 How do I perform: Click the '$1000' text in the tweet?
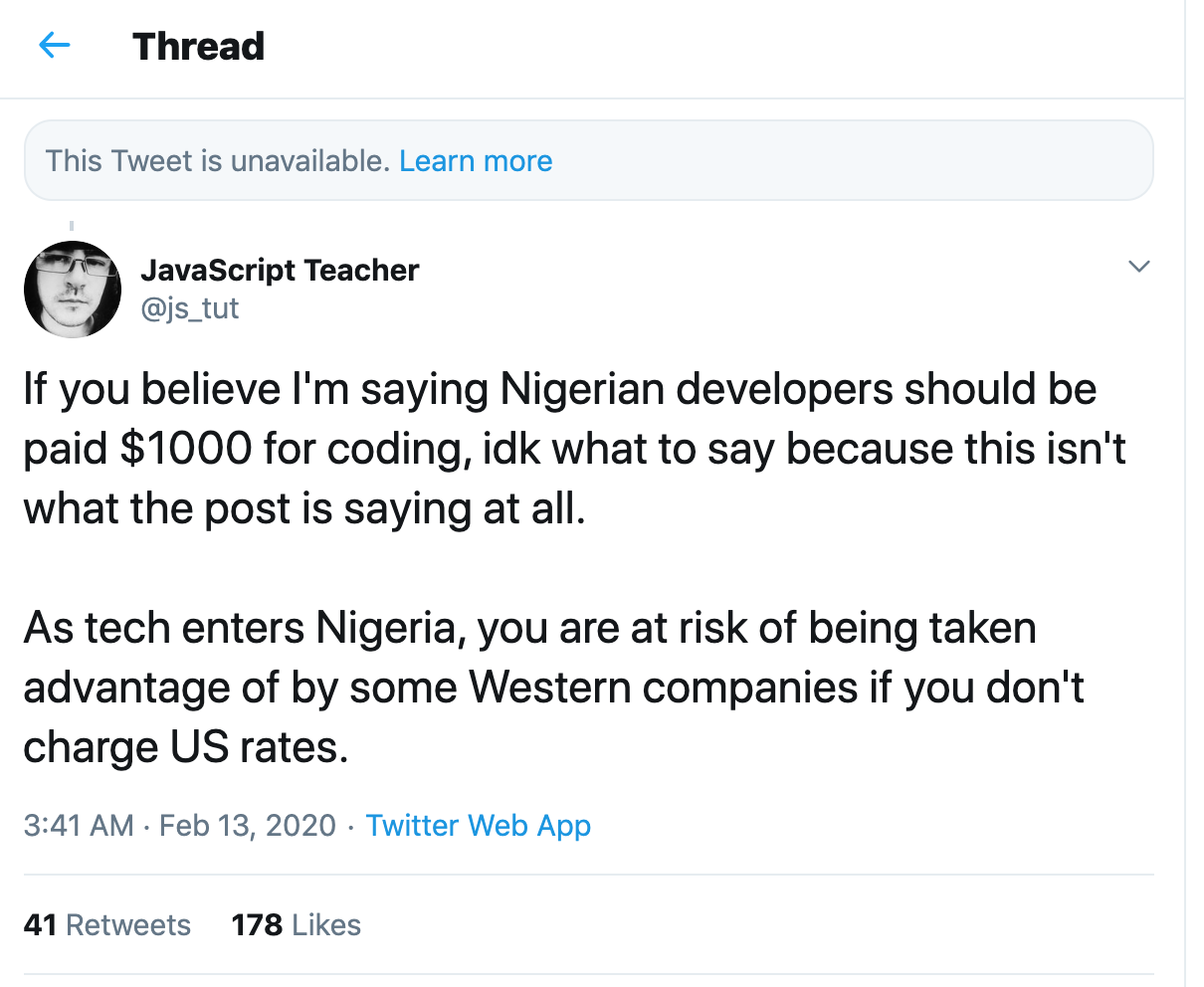(186, 449)
